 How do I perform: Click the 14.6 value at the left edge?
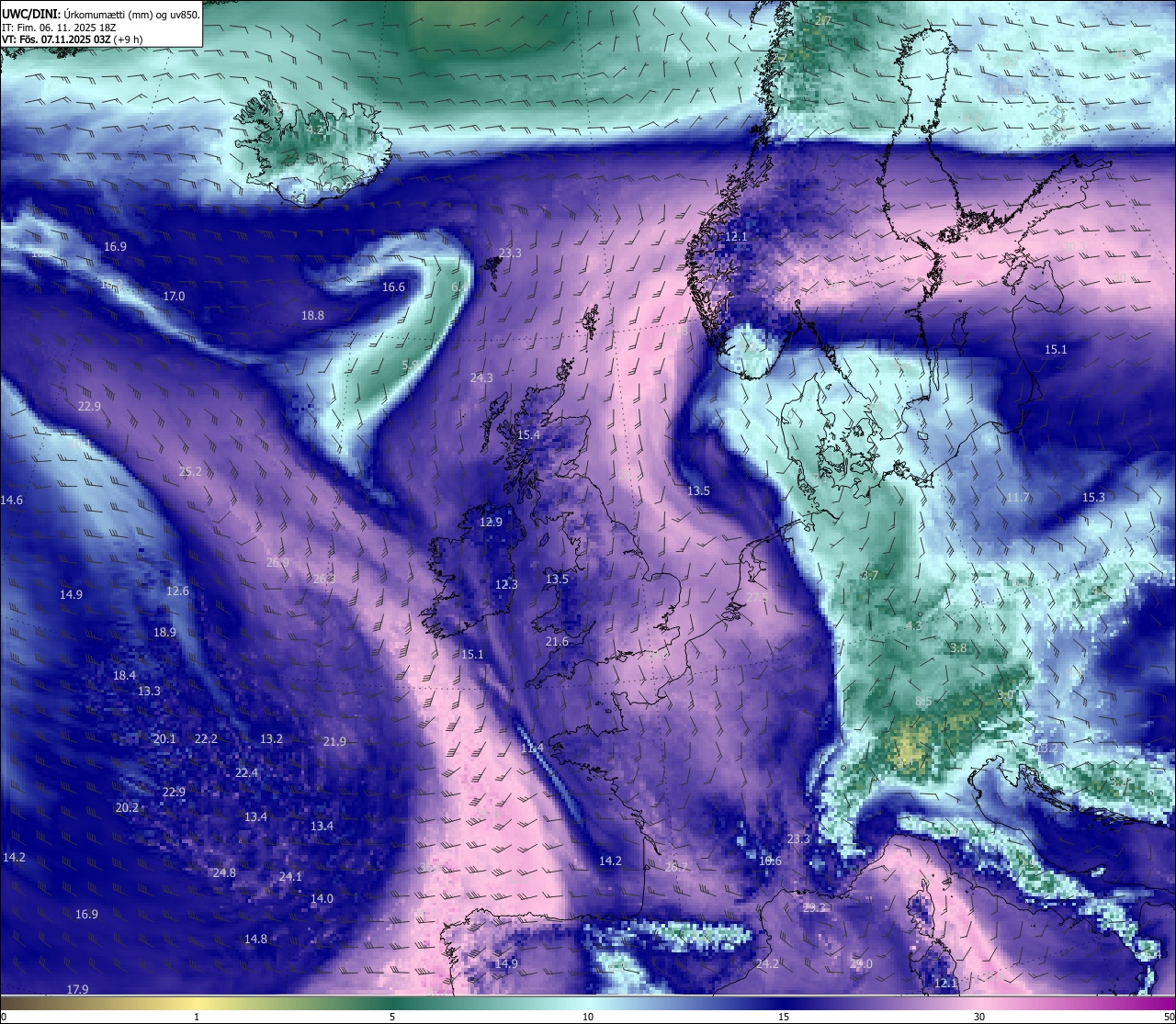click(12, 501)
